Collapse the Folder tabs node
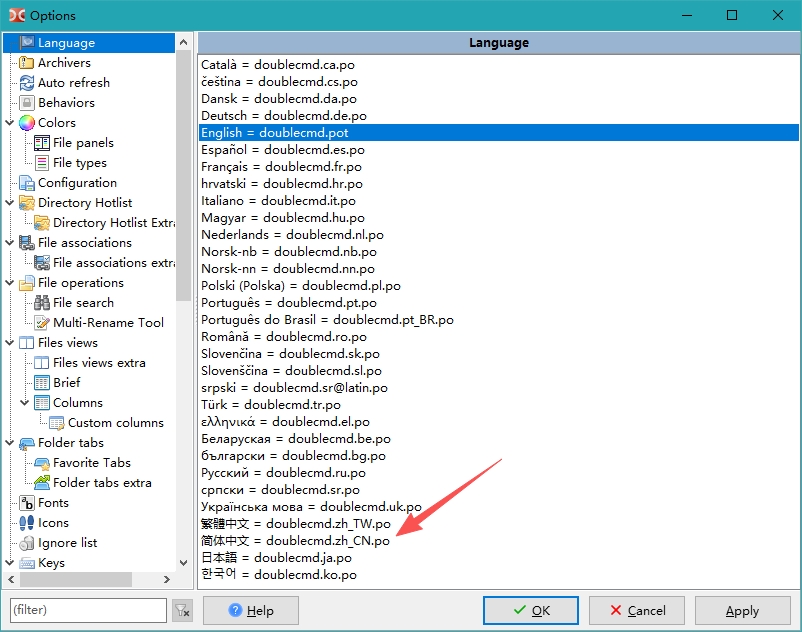This screenshot has width=802, height=632. click(10, 443)
